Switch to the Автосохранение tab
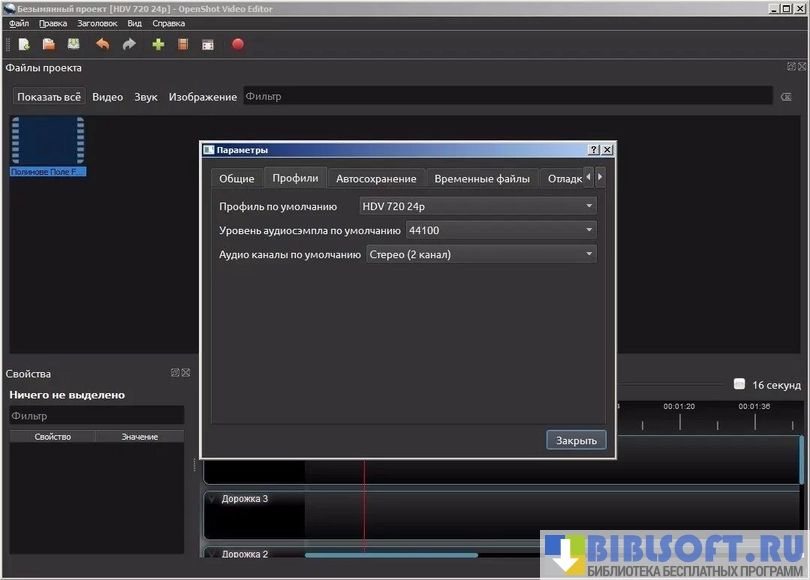This screenshot has width=810, height=580. coord(376,178)
